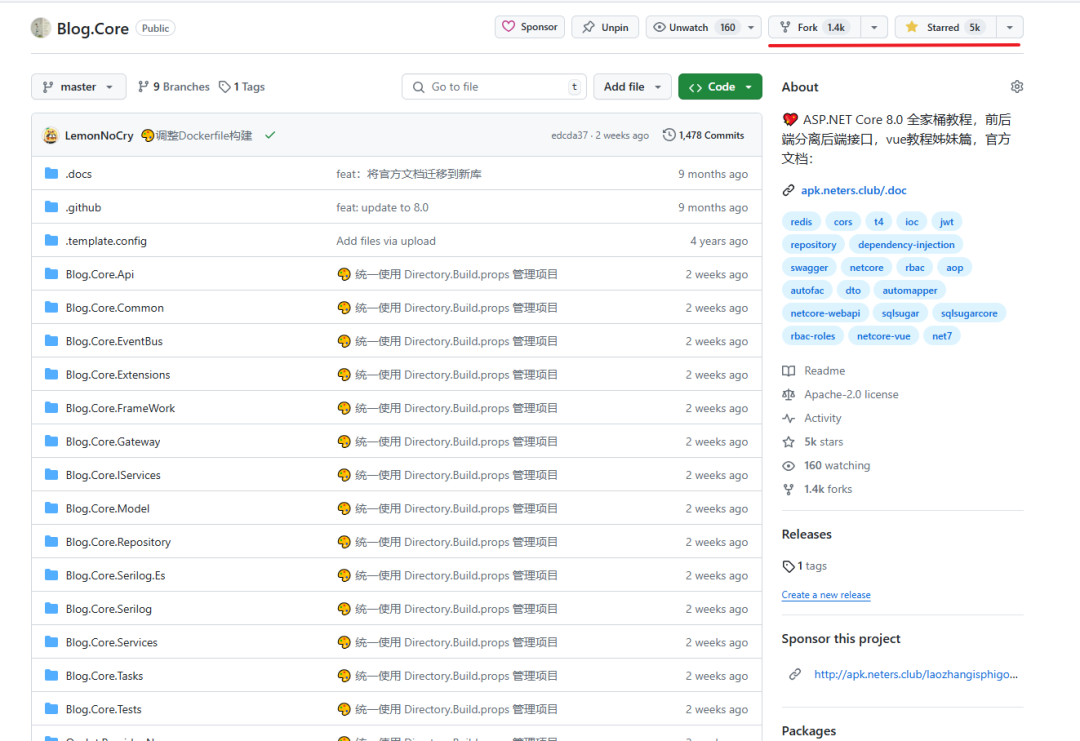Open the .template.config folder
Screen dimensions: 1080x741
[x=106, y=241]
